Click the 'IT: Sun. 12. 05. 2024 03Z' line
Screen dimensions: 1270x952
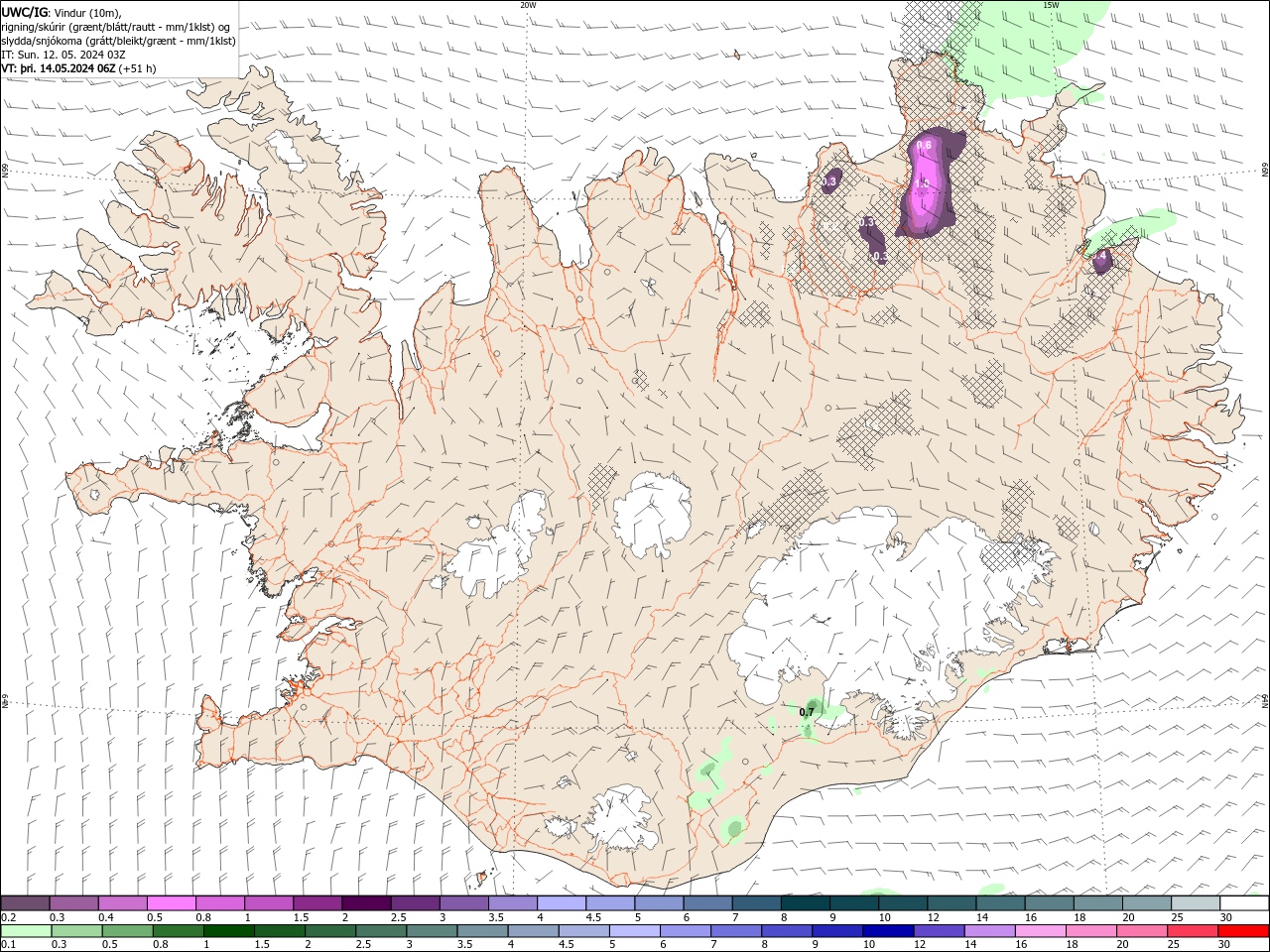coord(63,55)
